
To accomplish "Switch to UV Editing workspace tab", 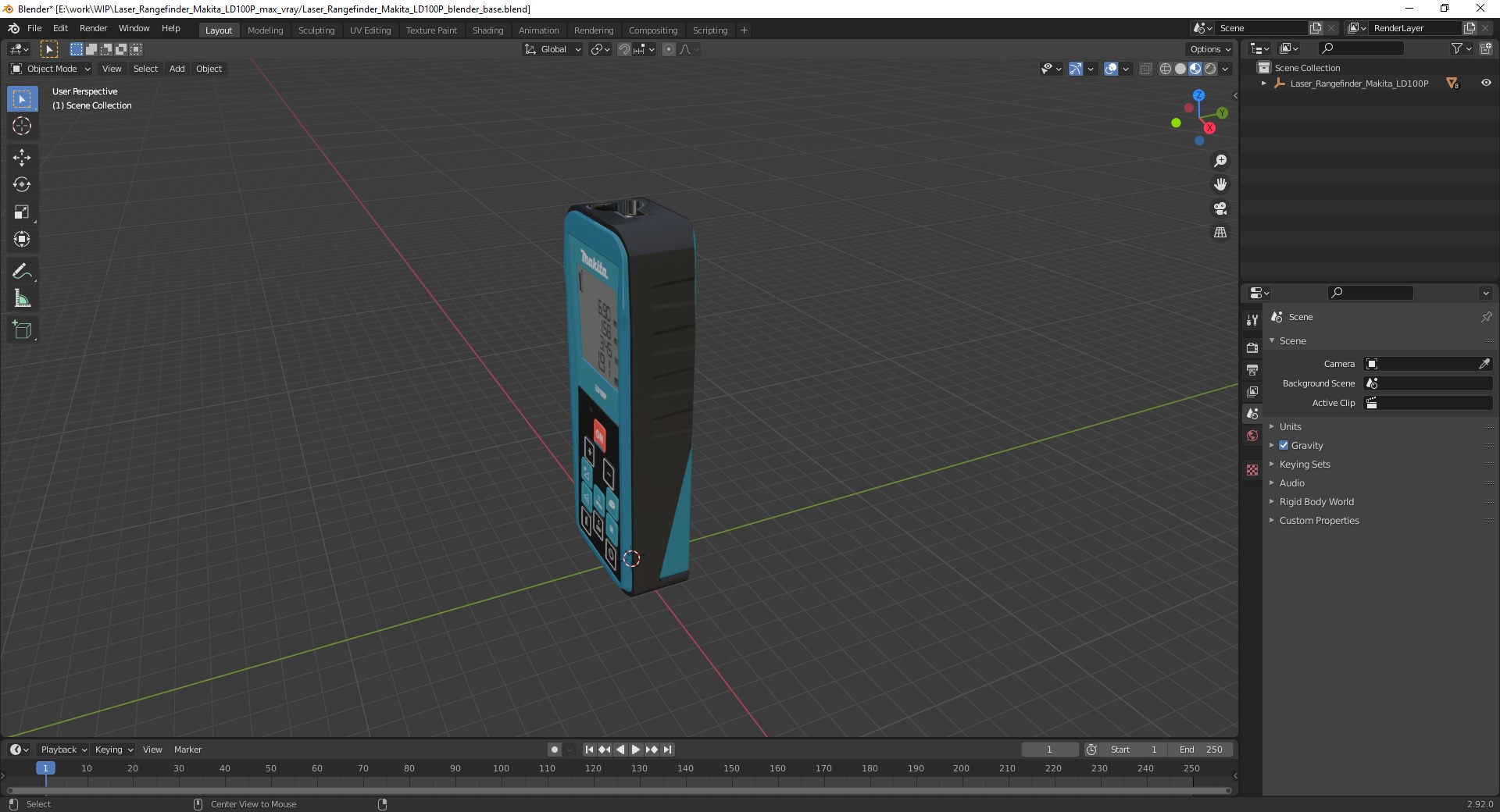I will pos(370,30).
